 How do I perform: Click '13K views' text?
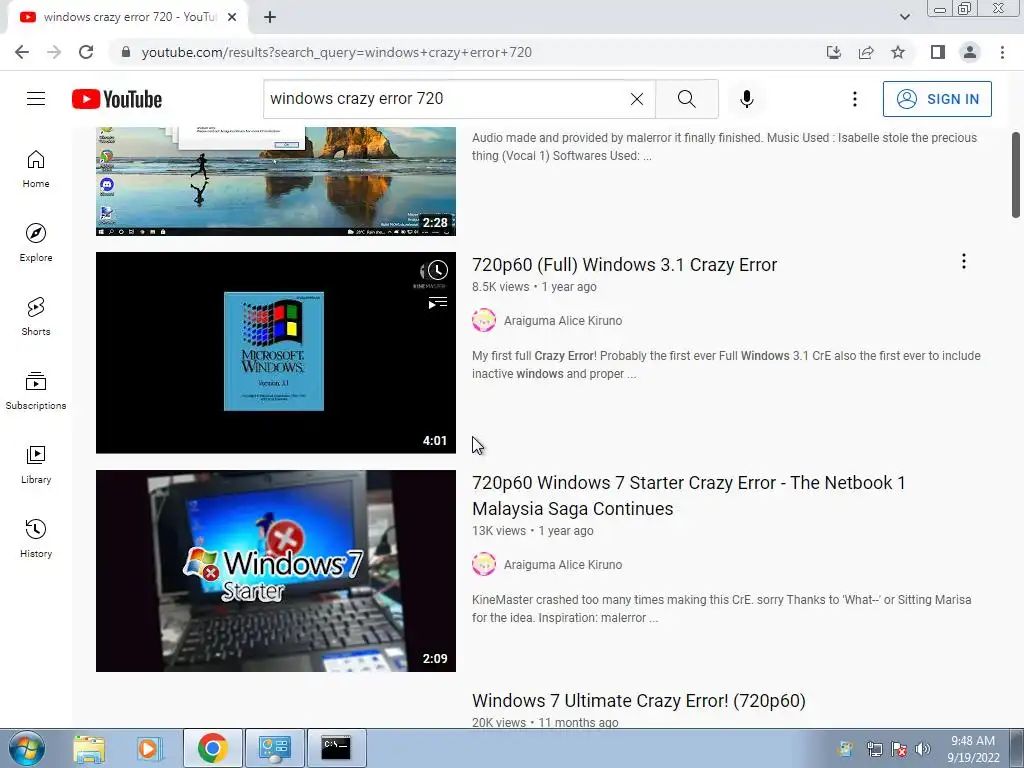coord(498,531)
